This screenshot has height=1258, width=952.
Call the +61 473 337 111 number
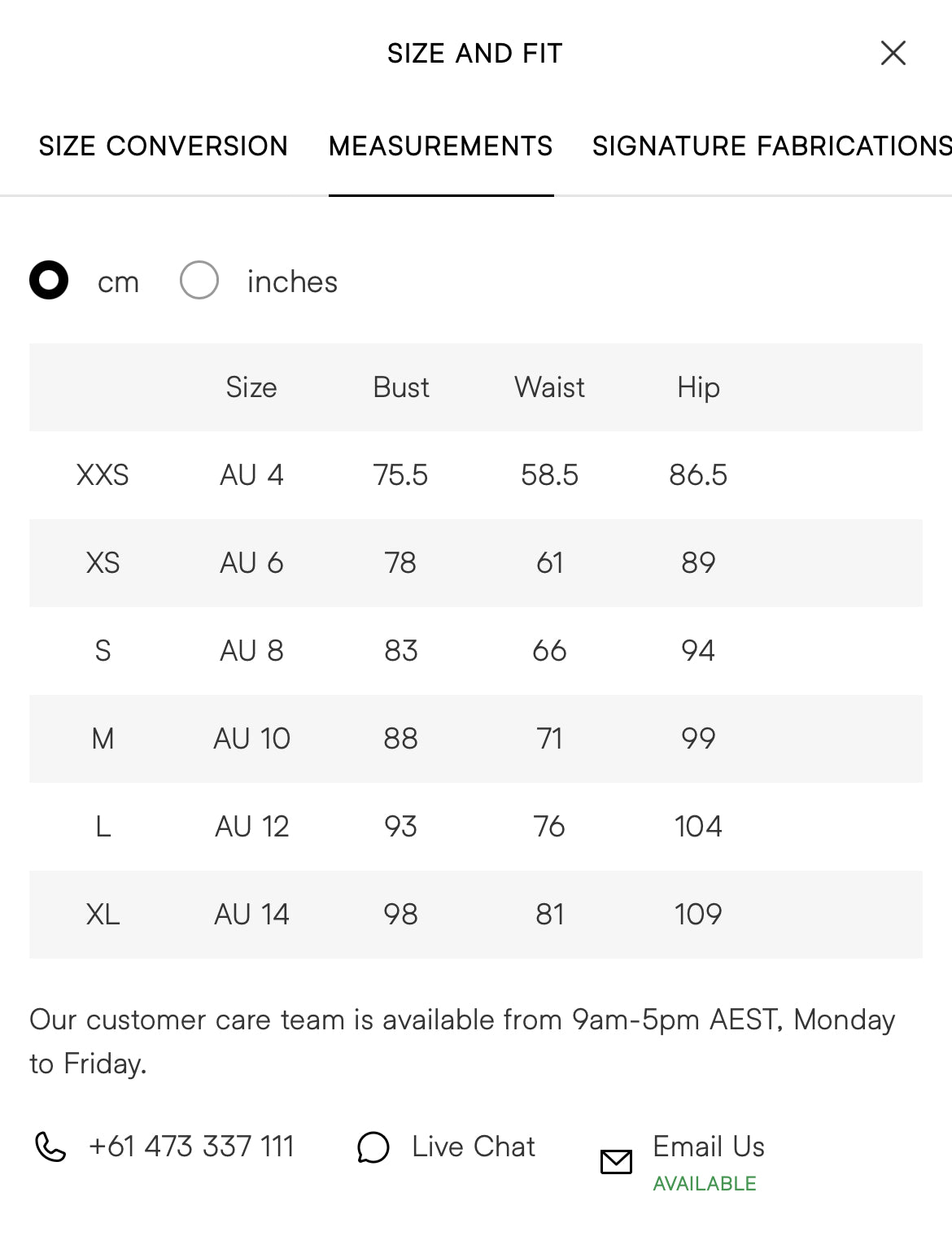pos(191,1147)
